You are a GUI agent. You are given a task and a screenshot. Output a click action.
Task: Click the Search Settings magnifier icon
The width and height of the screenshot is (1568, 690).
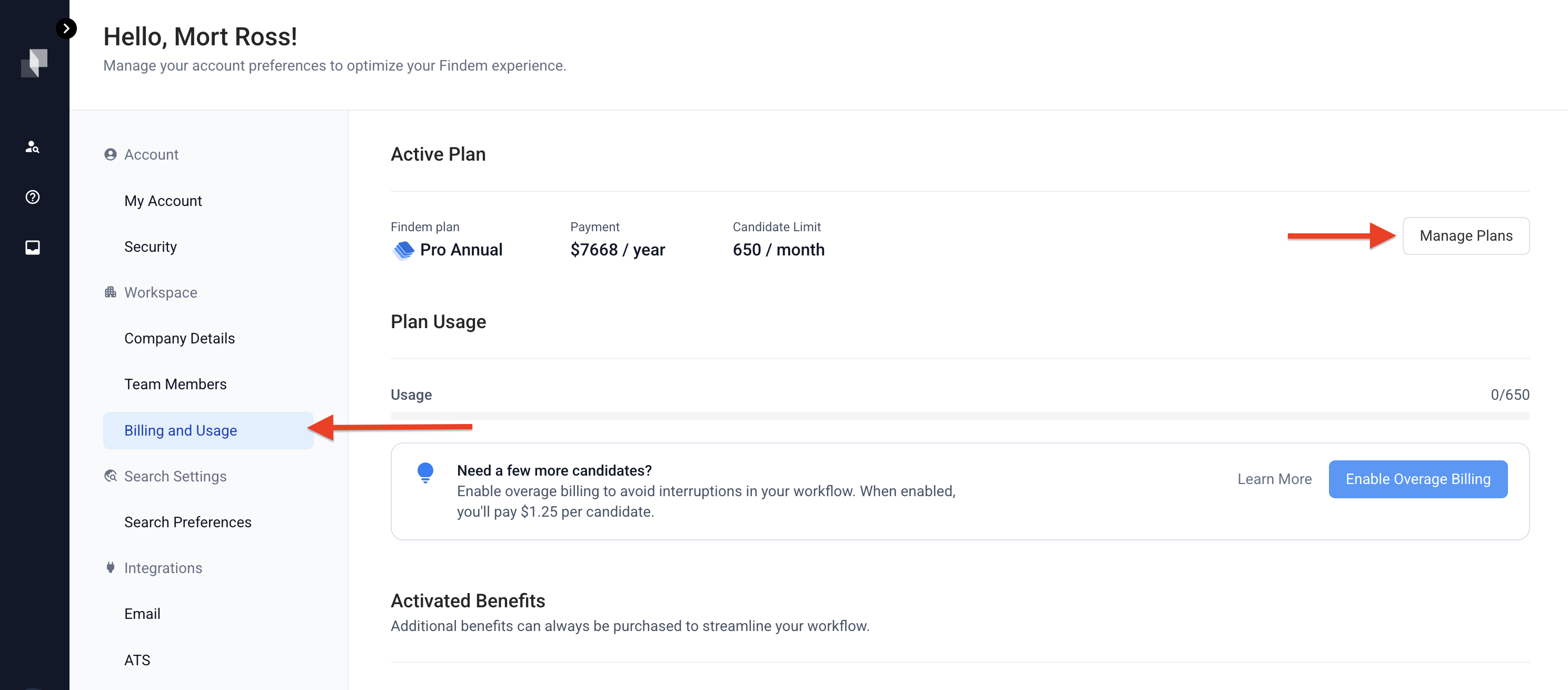pyautogui.click(x=110, y=476)
